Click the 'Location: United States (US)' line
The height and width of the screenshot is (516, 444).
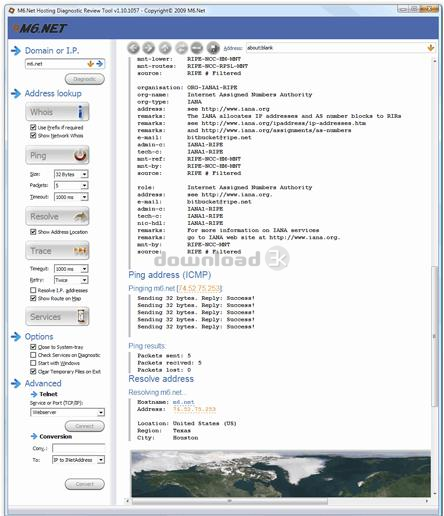pyautogui.click(x=187, y=423)
